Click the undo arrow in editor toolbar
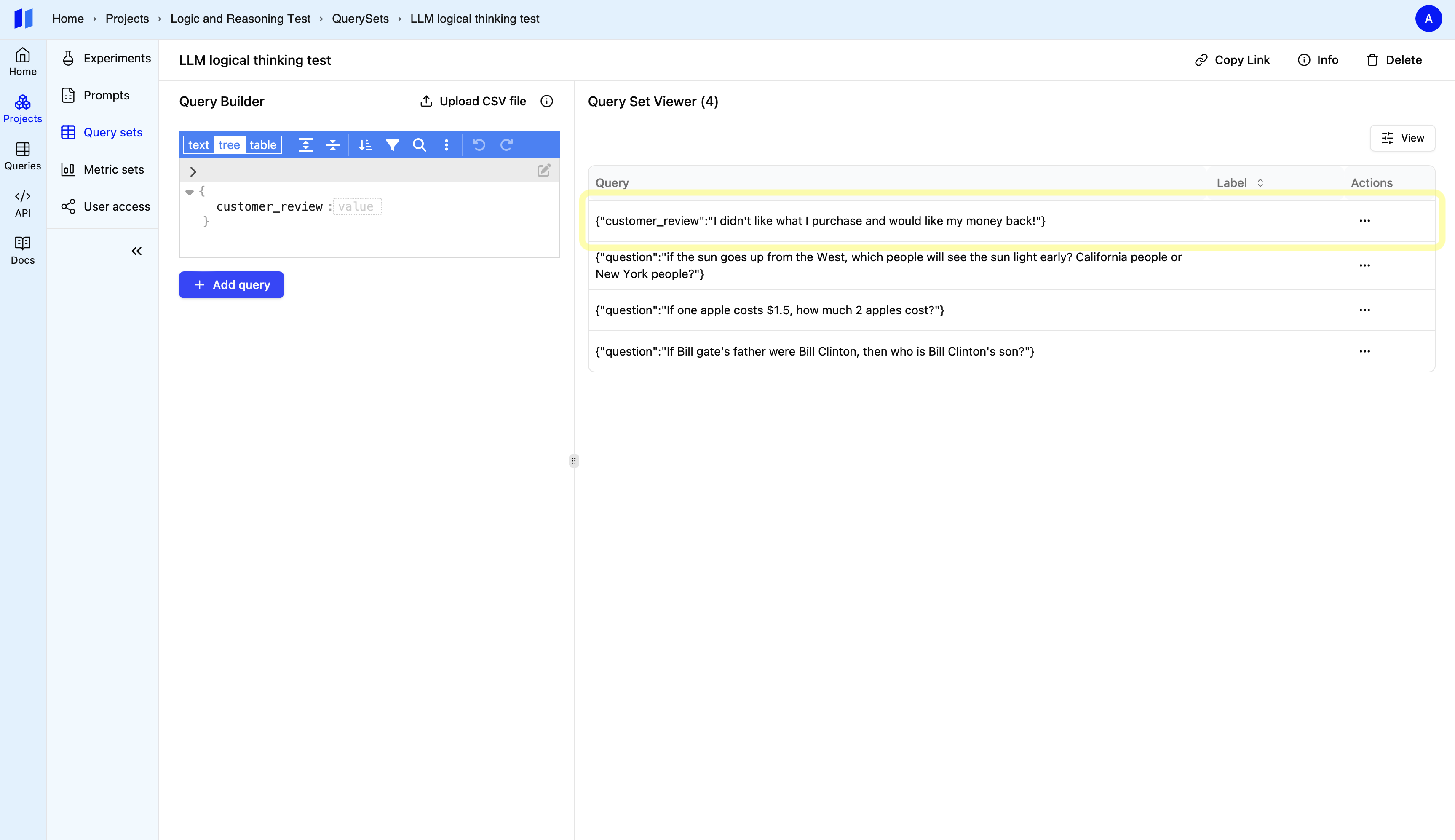 click(x=479, y=145)
